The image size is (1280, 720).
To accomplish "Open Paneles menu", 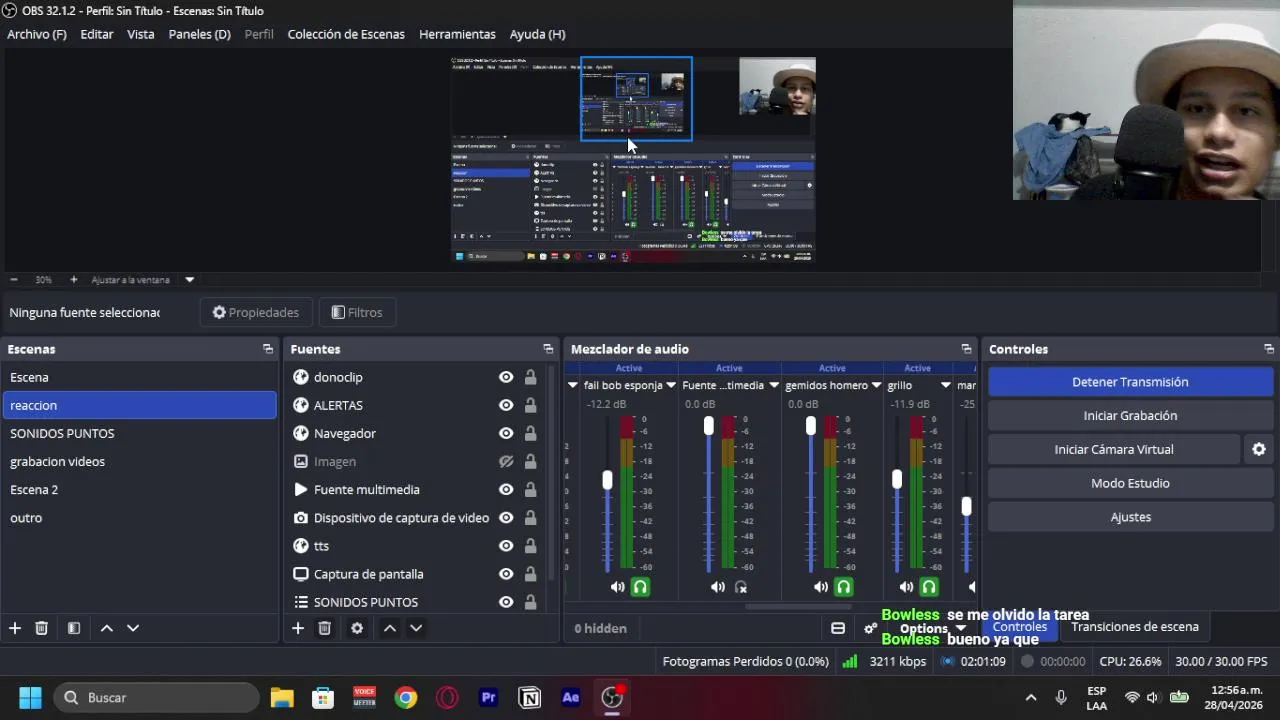I will (200, 34).
